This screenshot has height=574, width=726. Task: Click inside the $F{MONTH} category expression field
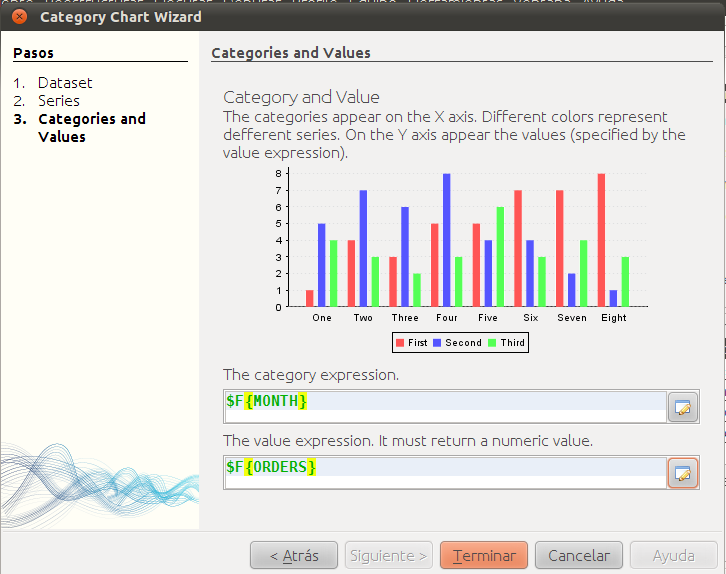coord(445,407)
